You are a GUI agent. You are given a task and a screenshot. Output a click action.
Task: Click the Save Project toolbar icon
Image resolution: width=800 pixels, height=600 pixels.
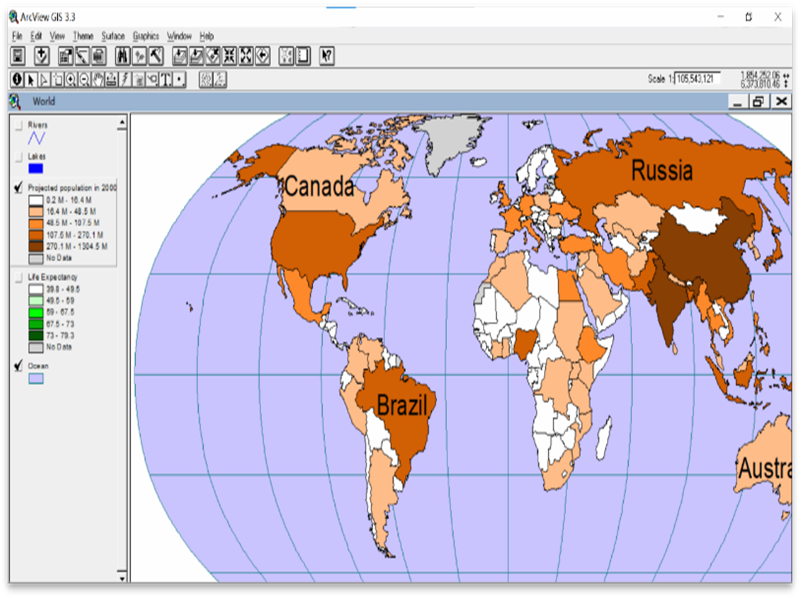click(18, 56)
